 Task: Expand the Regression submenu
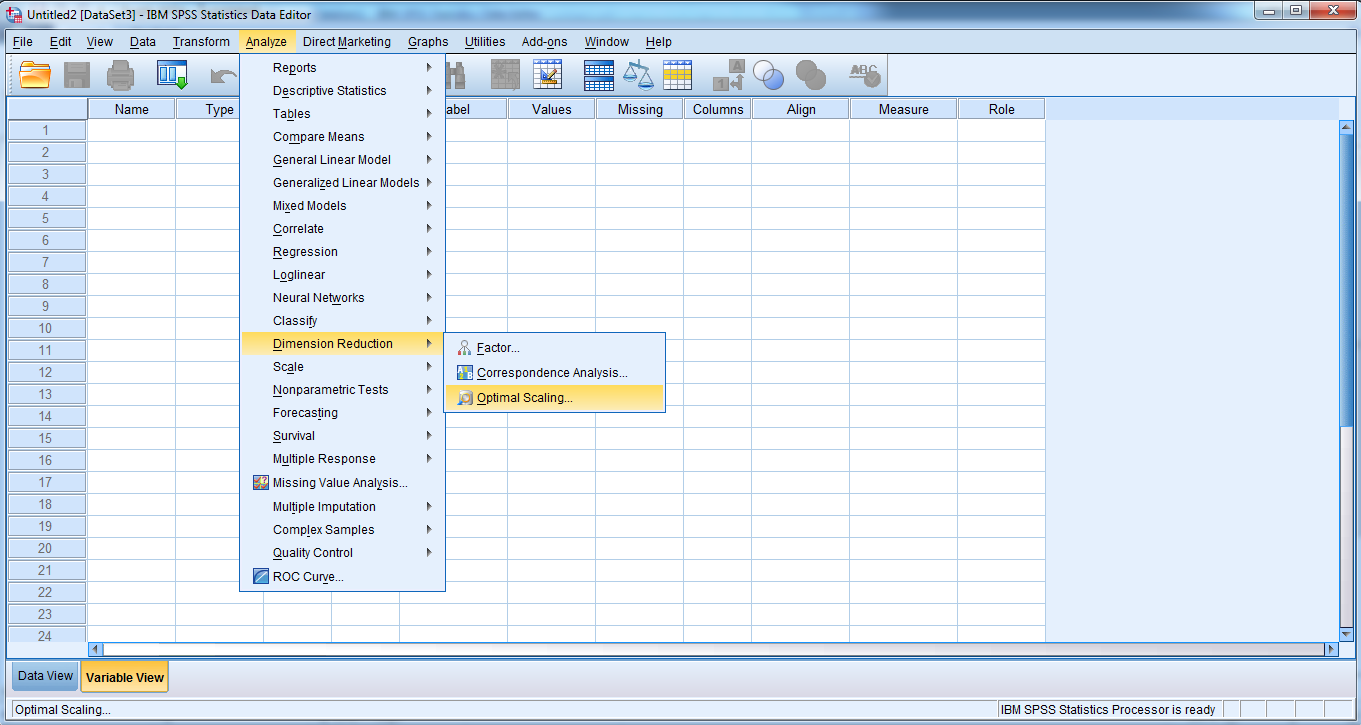342,252
